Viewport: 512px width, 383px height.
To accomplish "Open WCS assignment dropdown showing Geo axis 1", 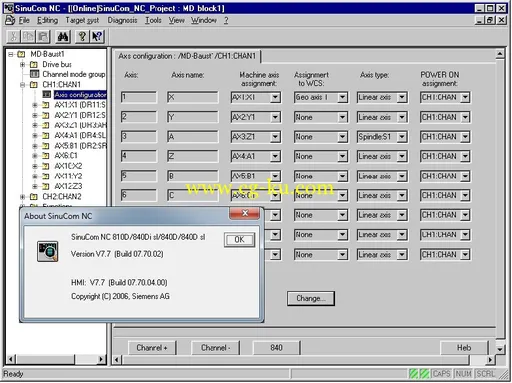I will 342,97.
